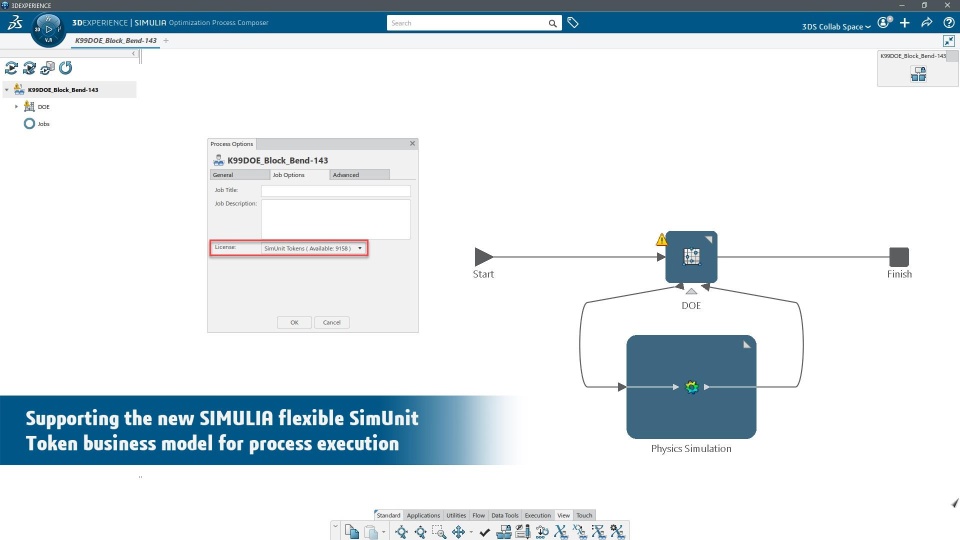Open the help question mark icon

948,23
